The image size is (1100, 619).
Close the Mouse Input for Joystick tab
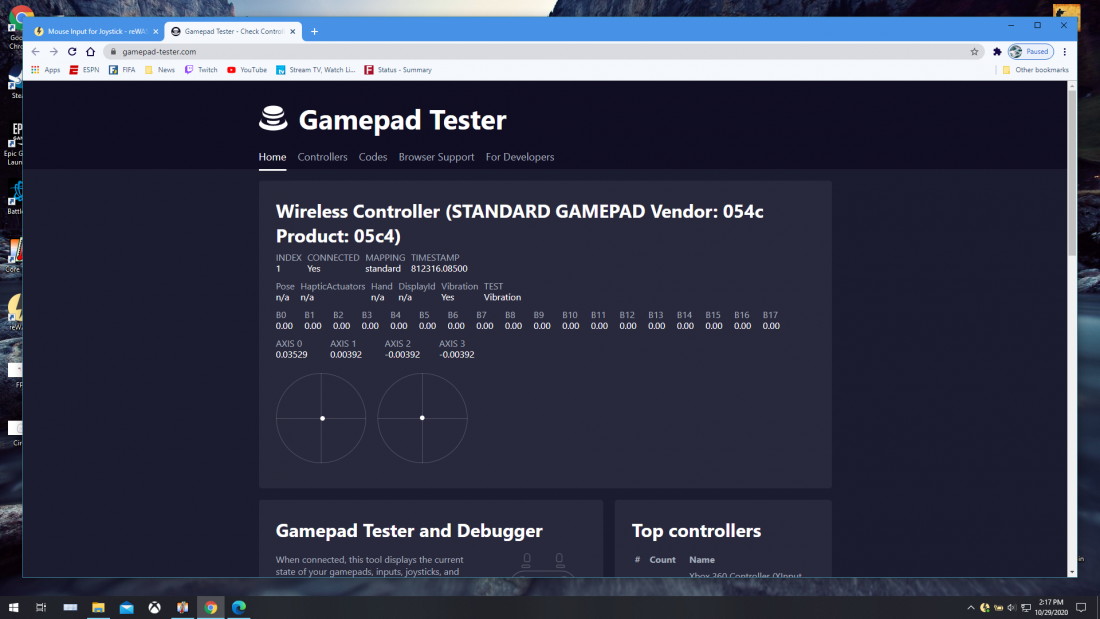[x=156, y=32]
